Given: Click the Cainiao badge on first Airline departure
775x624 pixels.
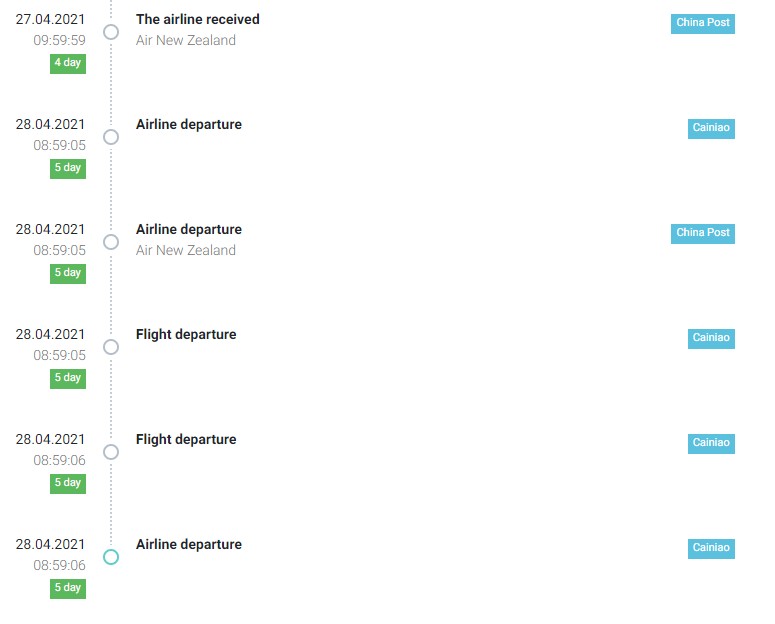Looking at the screenshot, I should click(711, 129).
